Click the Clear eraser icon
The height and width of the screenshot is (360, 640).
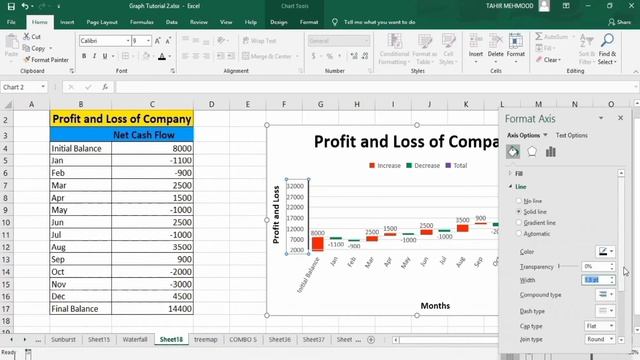click(x=539, y=60)
